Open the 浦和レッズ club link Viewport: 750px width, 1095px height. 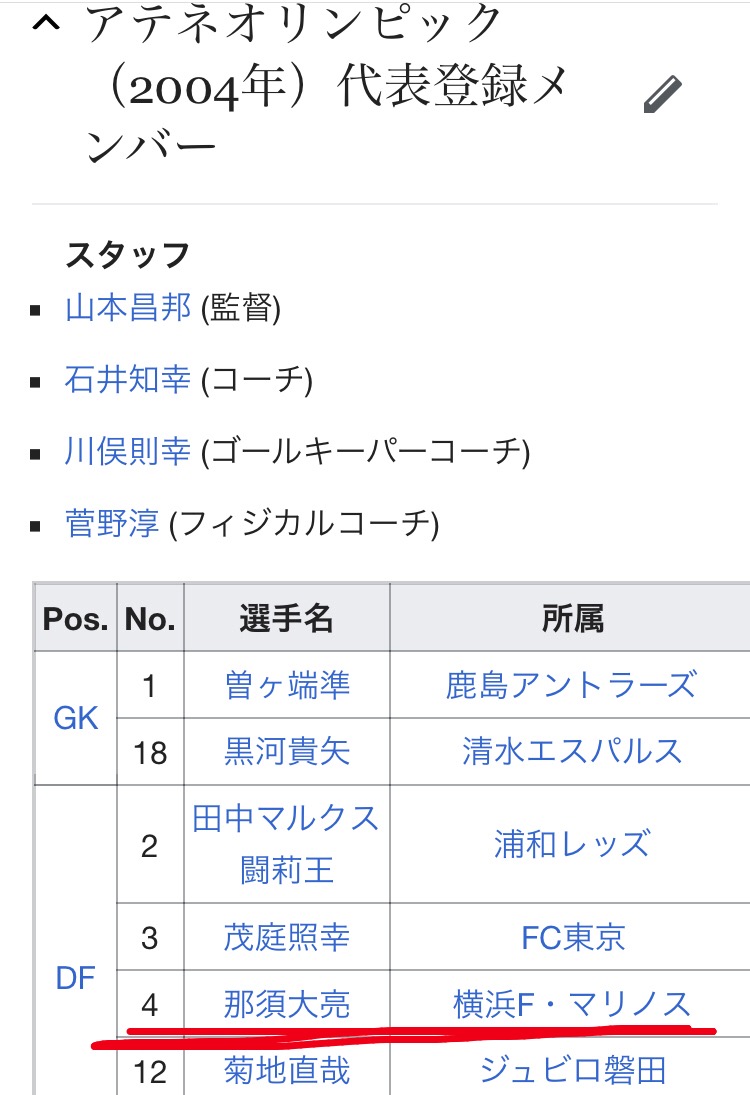[x=571, y=844]
